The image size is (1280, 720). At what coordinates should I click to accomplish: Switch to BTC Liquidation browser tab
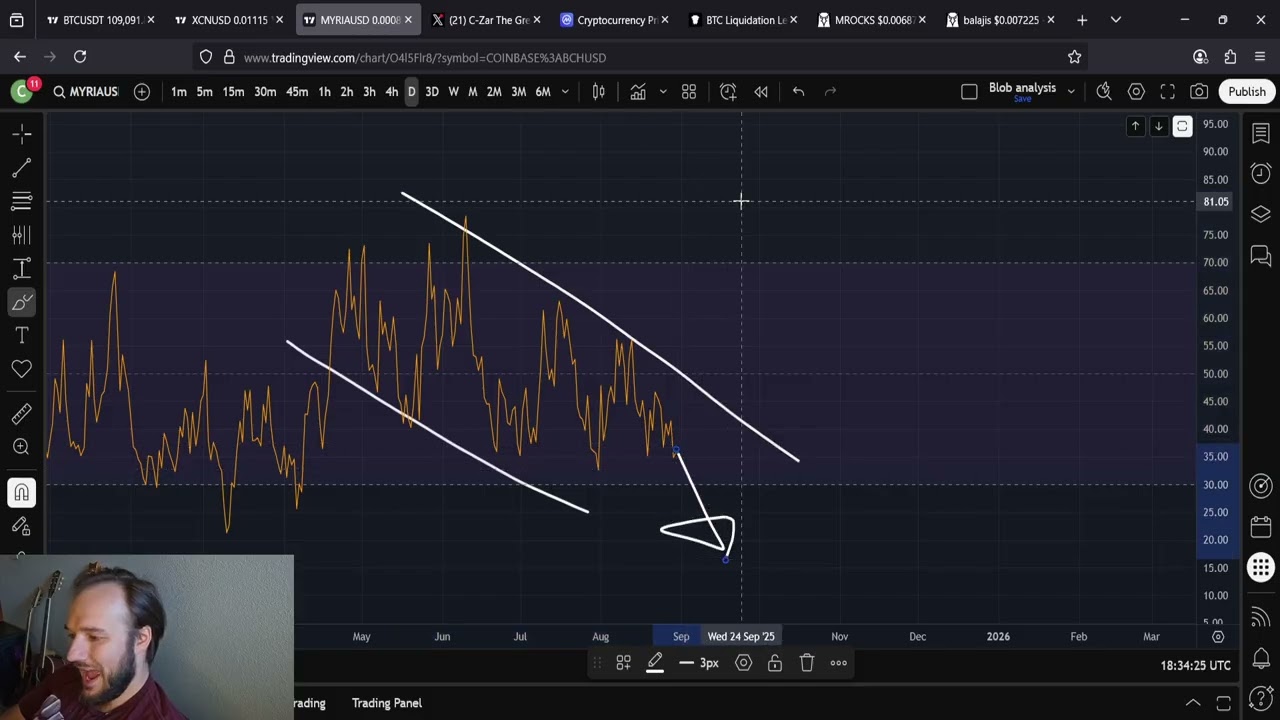pyautogui.click(x=744, y=20)
